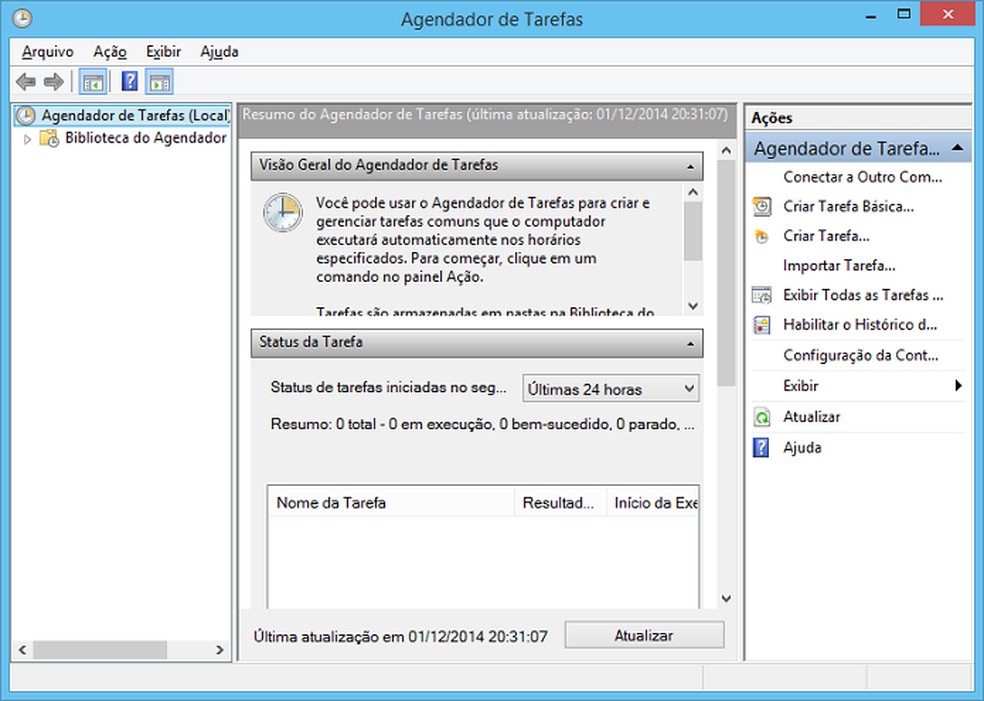Toggle the console tree visibility toolbar icon
Image resolution: width=984 pixels, height=701 pixels.
click(92, 81)
